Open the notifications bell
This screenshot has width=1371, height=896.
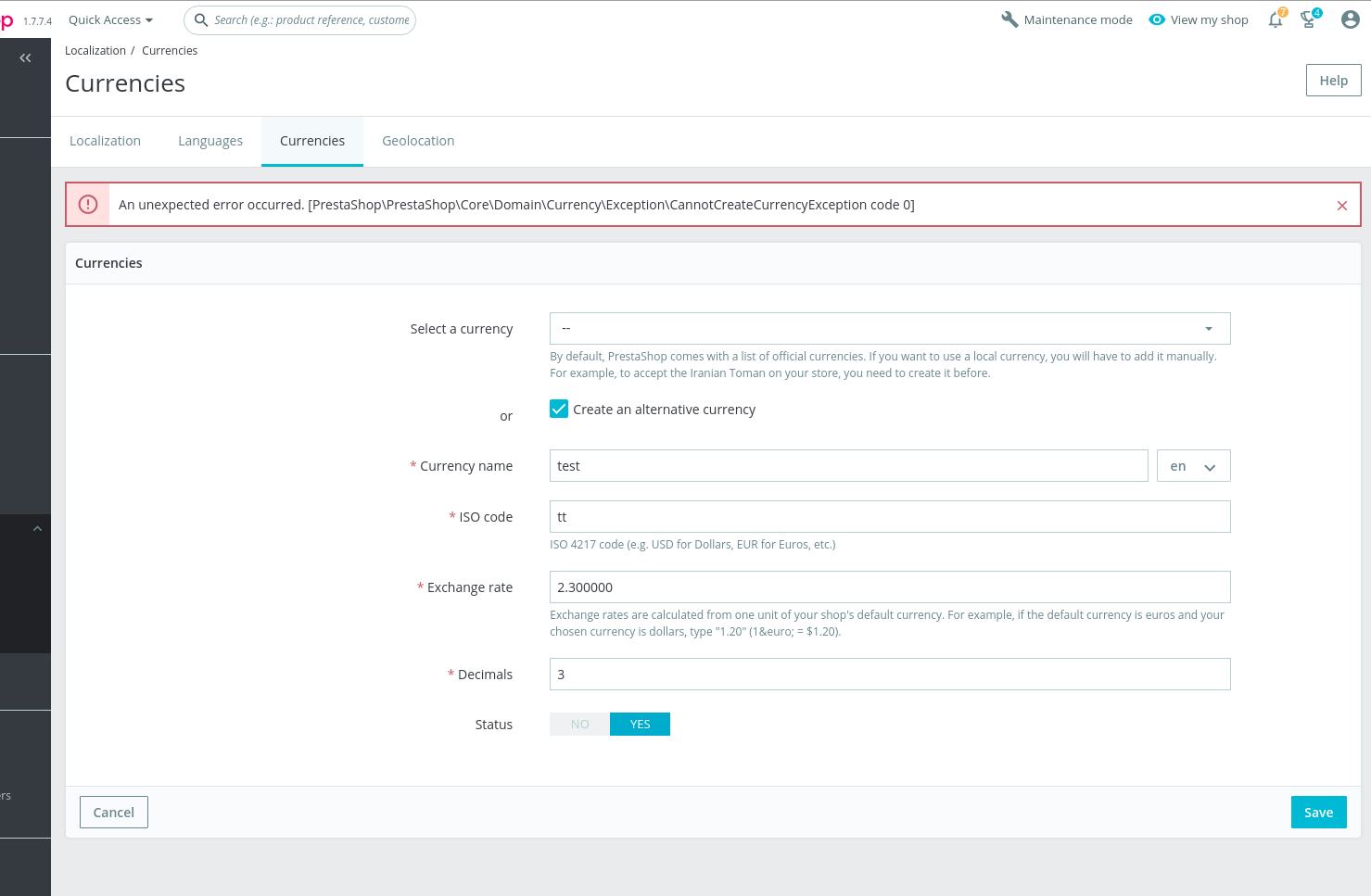(x=1276, y=19)
